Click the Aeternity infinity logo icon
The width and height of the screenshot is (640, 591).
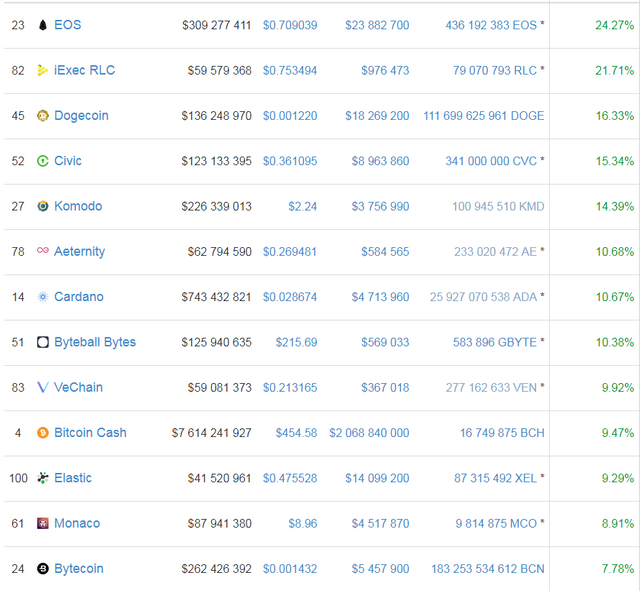tap(43, 250)
